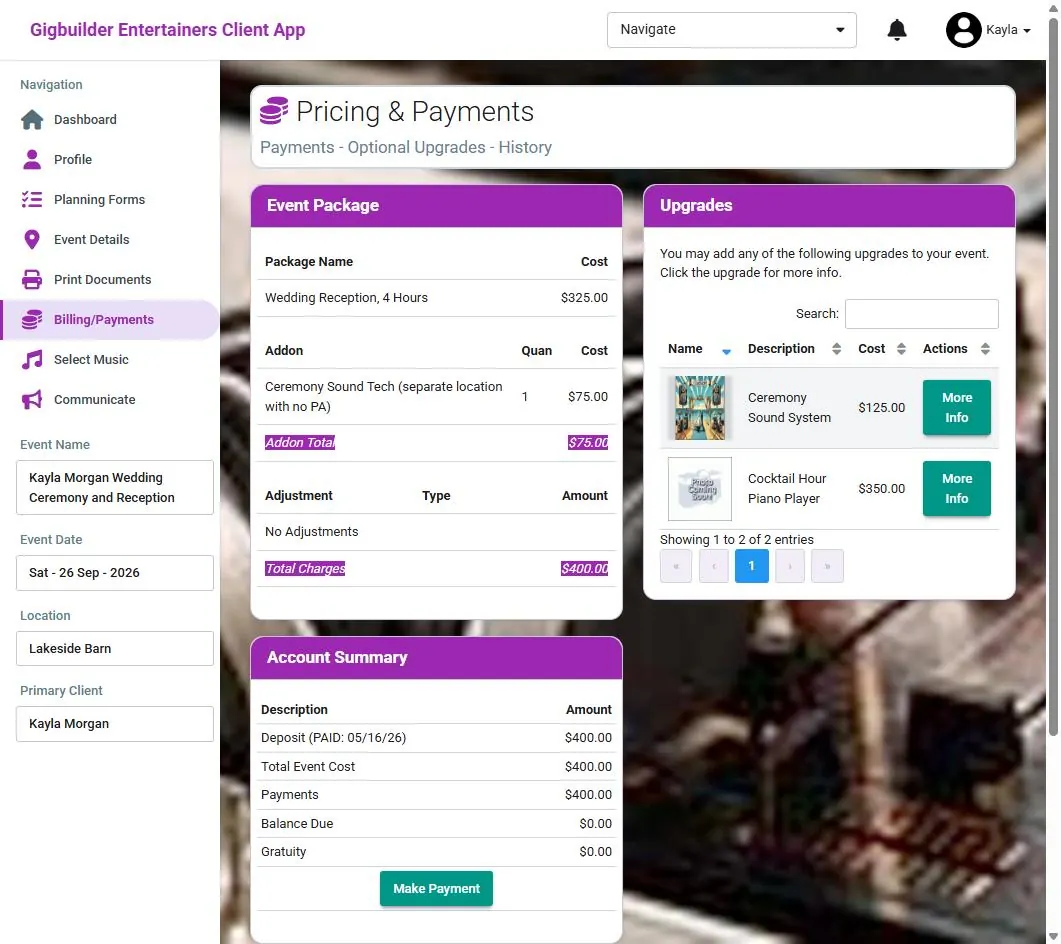Open Planning Forms in sidebar
Screen dimensions: 1061x944
click(99, 200)
